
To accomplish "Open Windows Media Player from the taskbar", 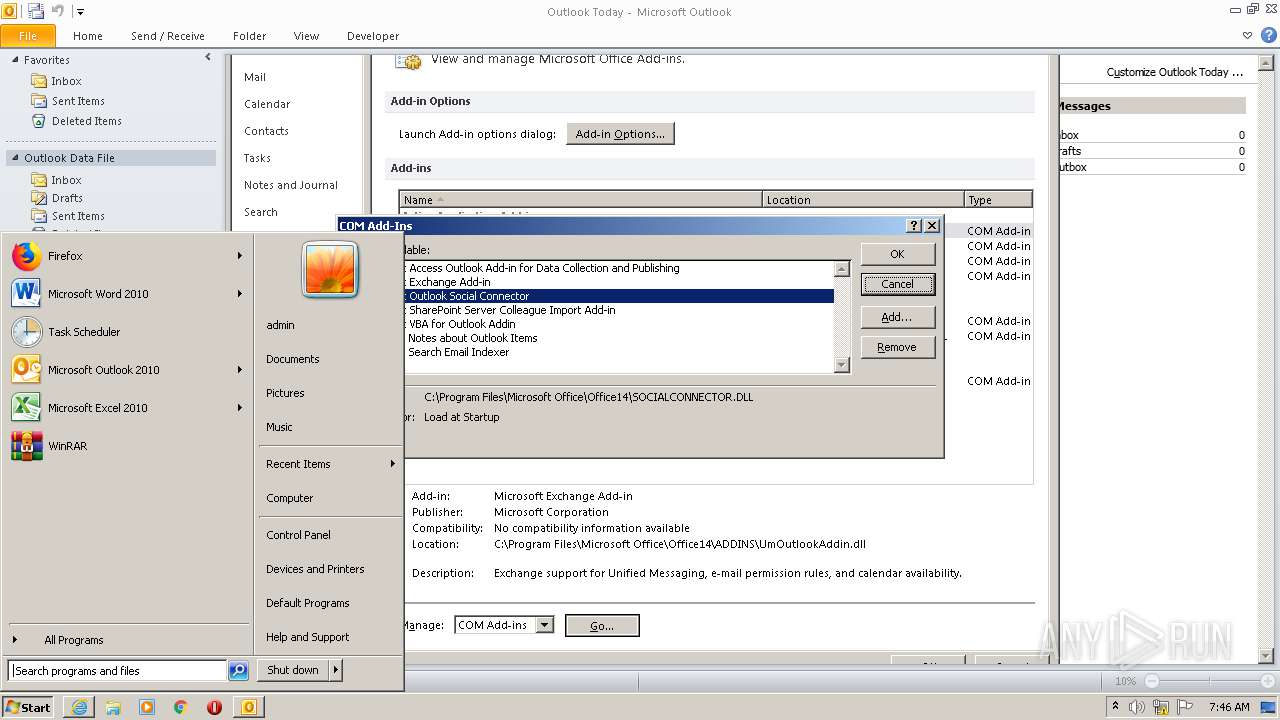I will point(147,707).
